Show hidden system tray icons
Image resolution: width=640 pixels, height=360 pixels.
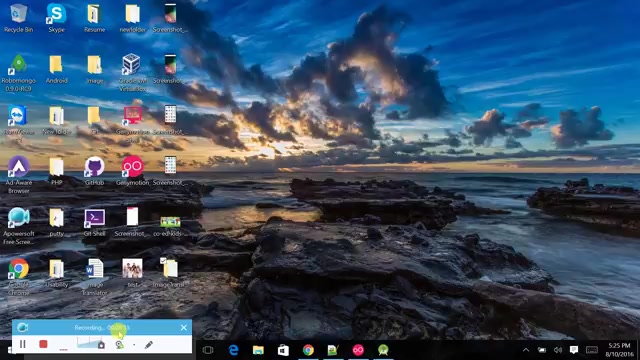(526, 350)
